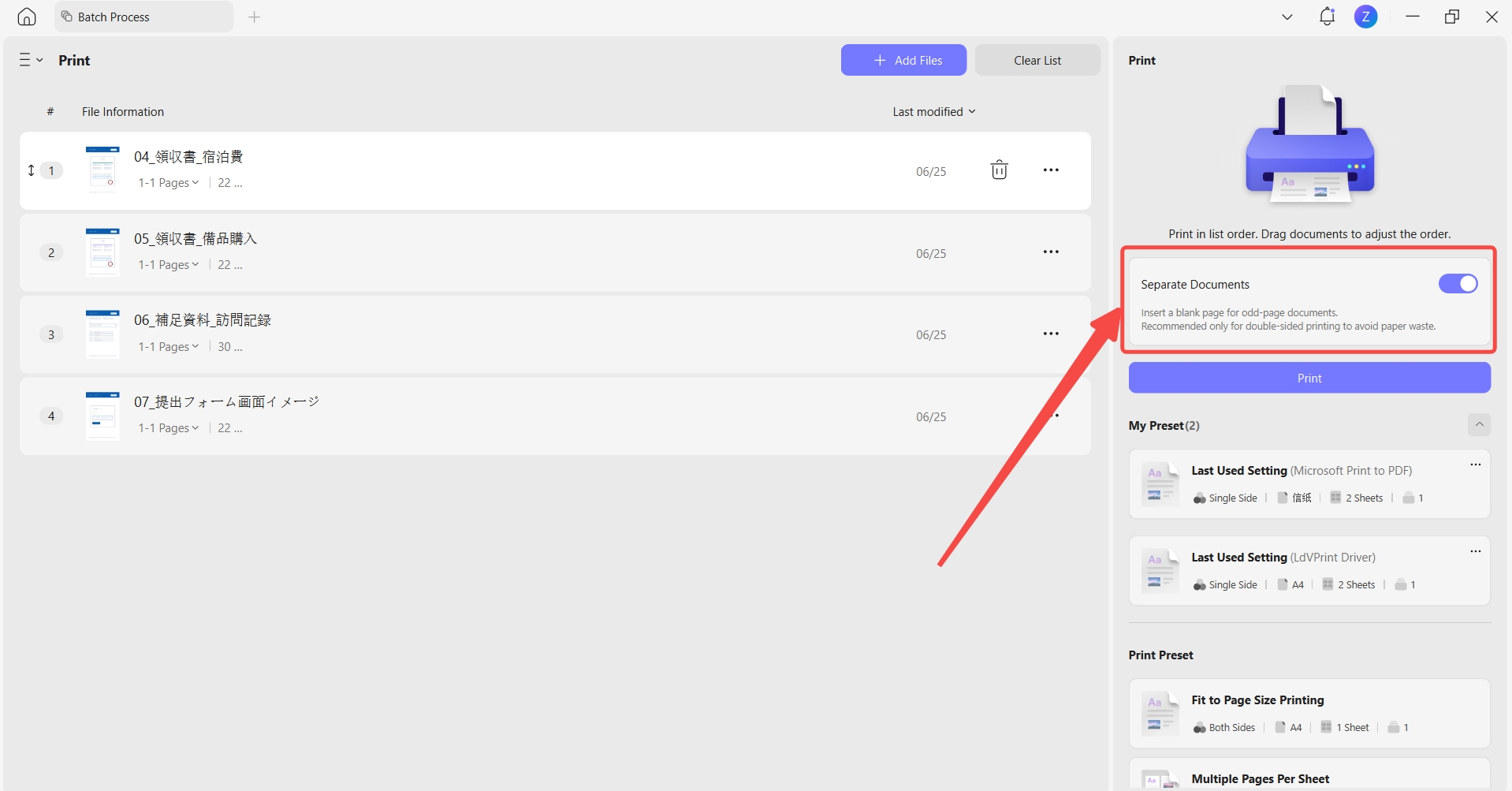Toggle the Separate Documents switch
The image size is (1512, 791).
click(1458, 284)
